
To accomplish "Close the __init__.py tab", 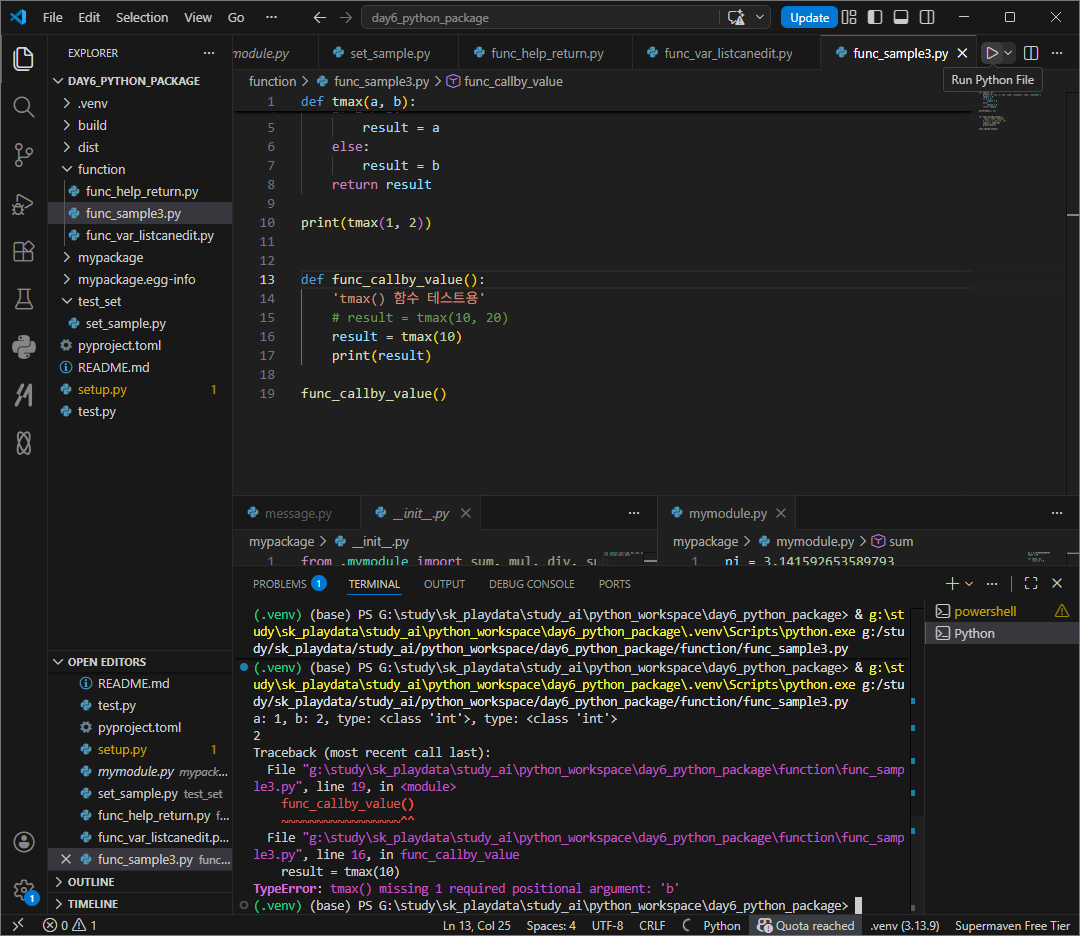I will click(466, 514).
